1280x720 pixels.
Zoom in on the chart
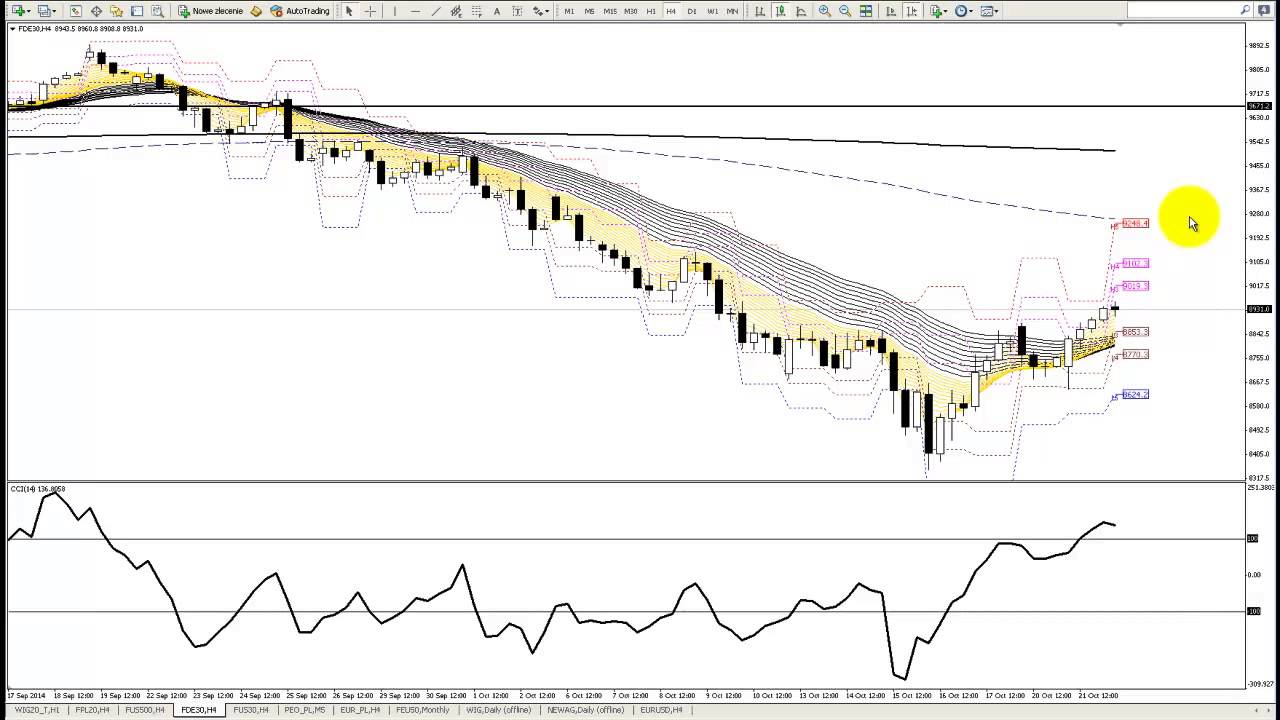pos(825,11)
